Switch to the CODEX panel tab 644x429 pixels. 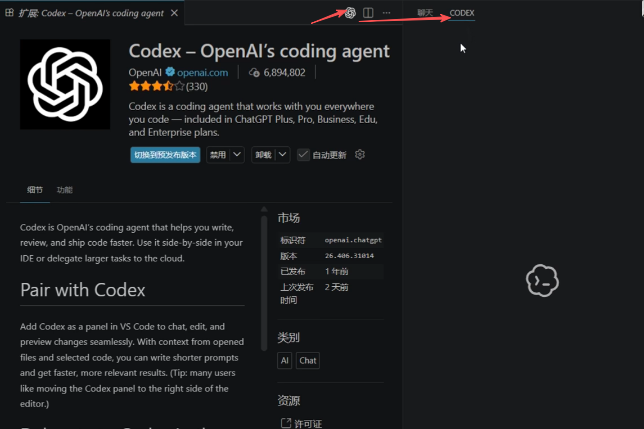462,13
